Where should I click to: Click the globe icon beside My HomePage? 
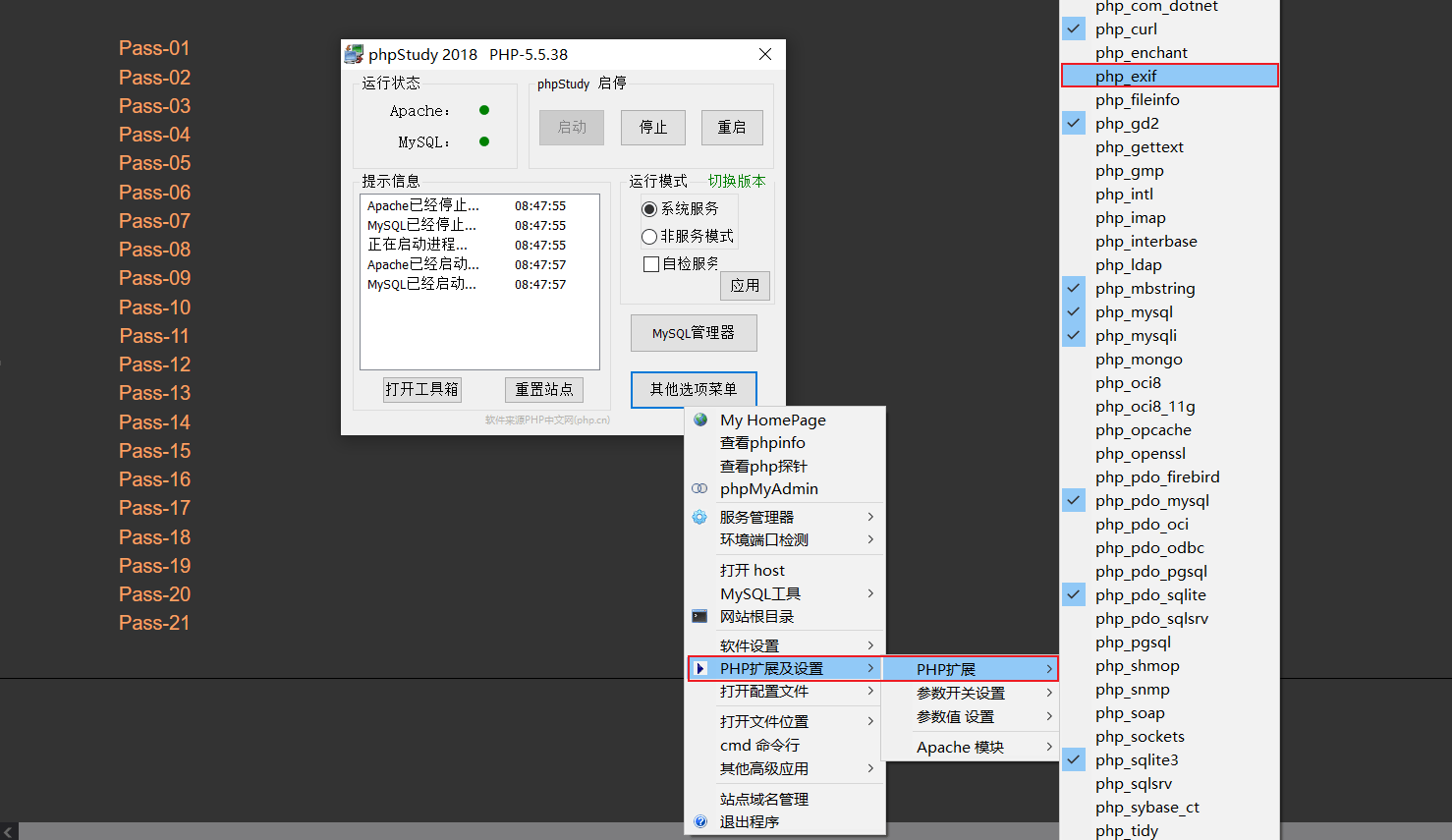tap(700, 420)
